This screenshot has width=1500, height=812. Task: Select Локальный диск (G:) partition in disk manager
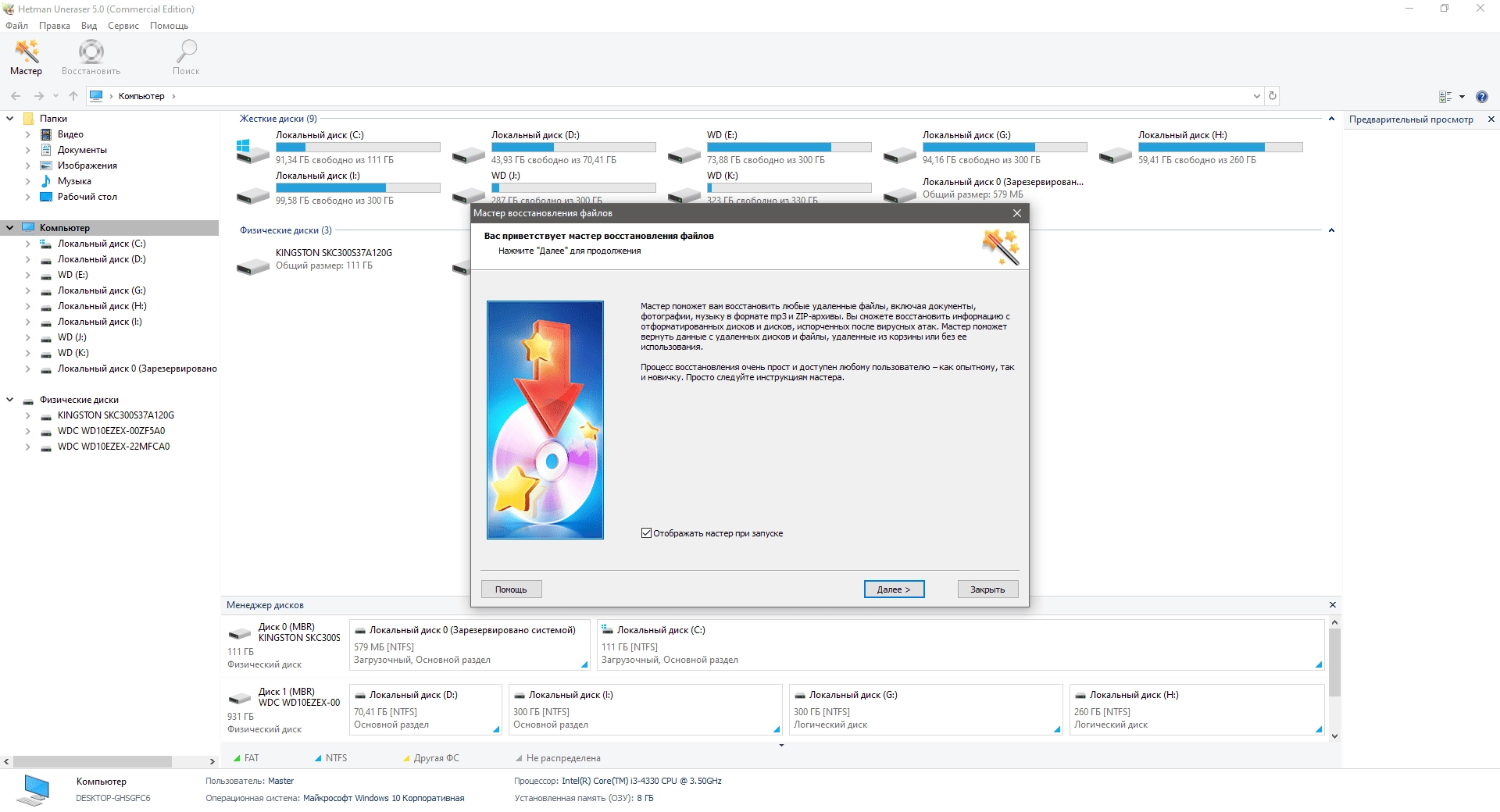pyautogui.click(x=926, y=710)
